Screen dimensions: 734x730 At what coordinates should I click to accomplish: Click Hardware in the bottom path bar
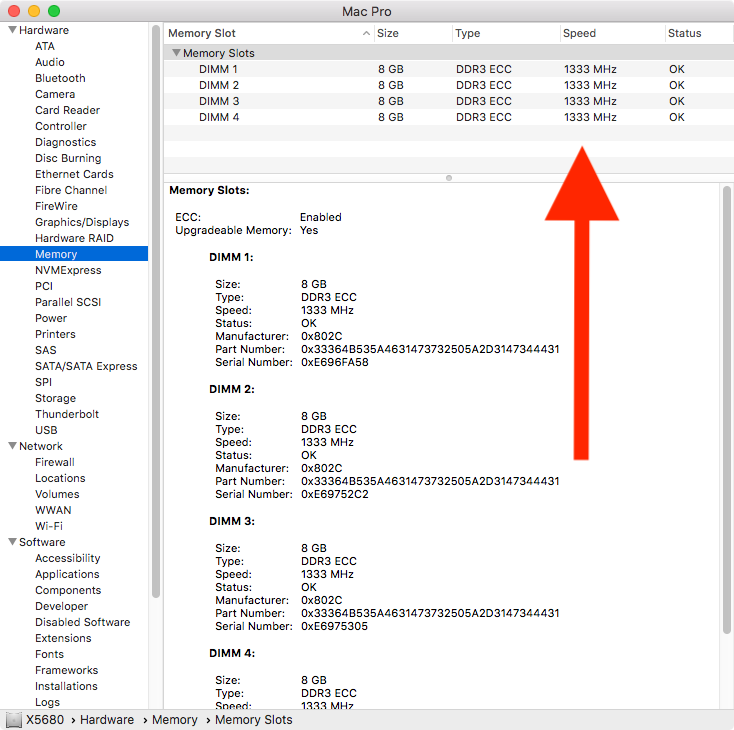click(x=107, y=720)
